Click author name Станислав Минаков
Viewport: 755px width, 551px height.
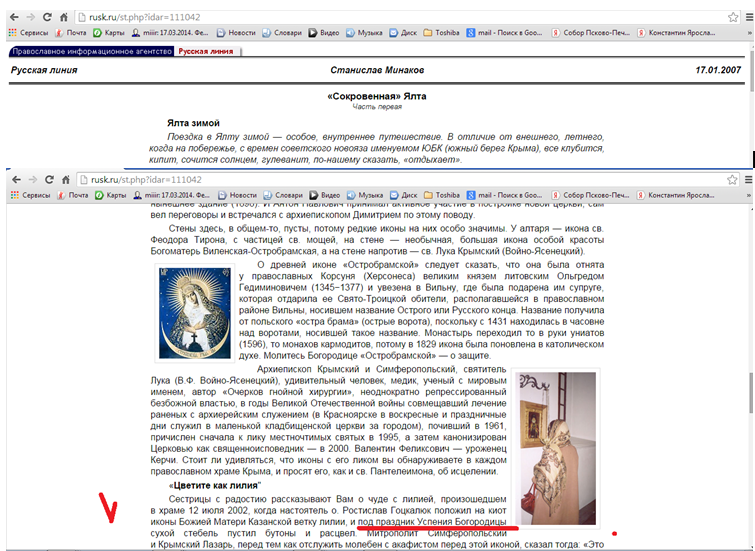(x=377, y=70)
